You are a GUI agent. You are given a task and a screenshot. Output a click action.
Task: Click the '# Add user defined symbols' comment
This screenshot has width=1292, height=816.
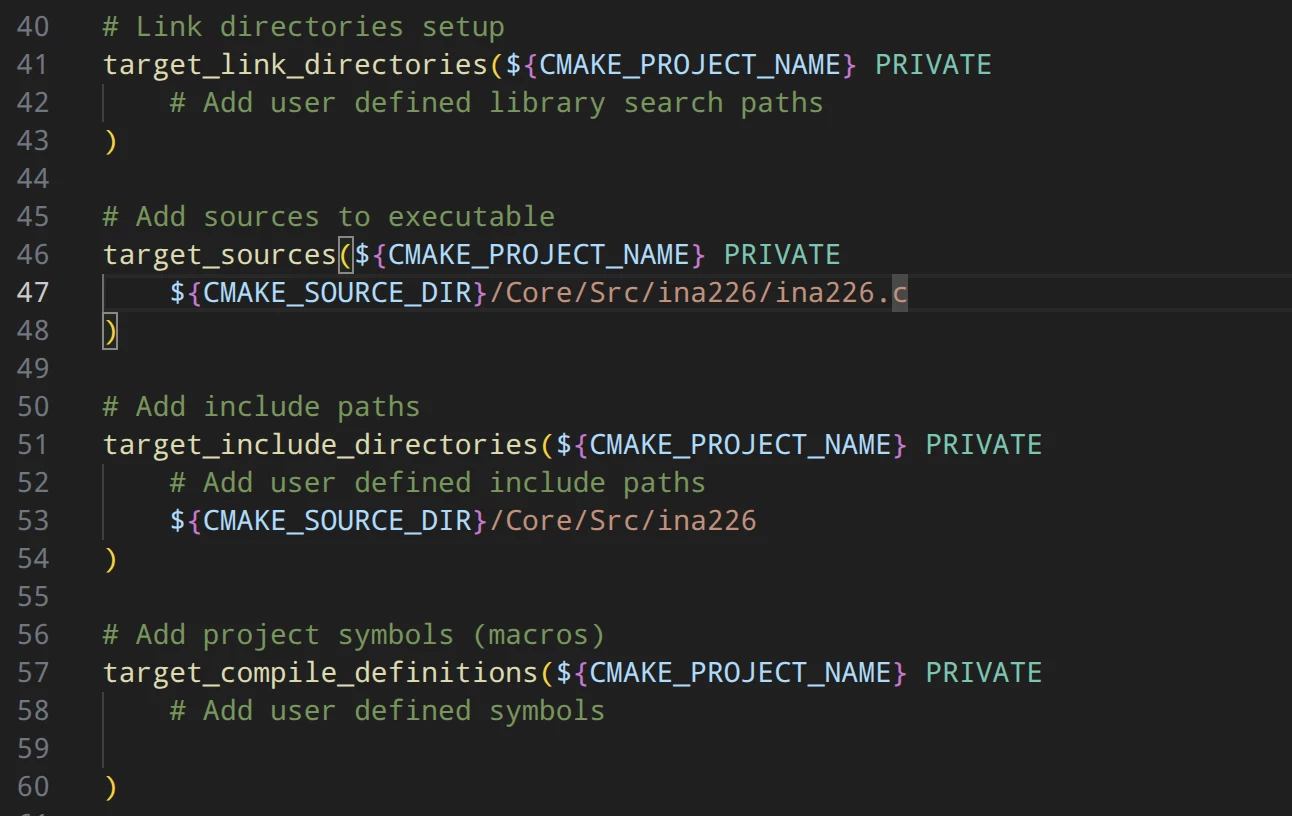coord(387,710)
